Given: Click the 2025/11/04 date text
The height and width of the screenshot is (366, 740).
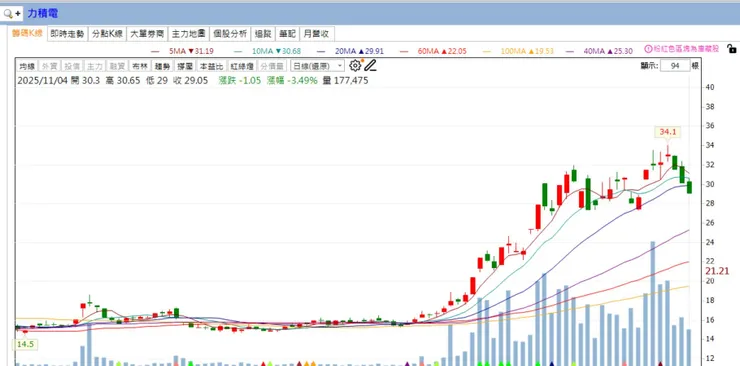Looking at the screenshot, I should coord(42,81).
